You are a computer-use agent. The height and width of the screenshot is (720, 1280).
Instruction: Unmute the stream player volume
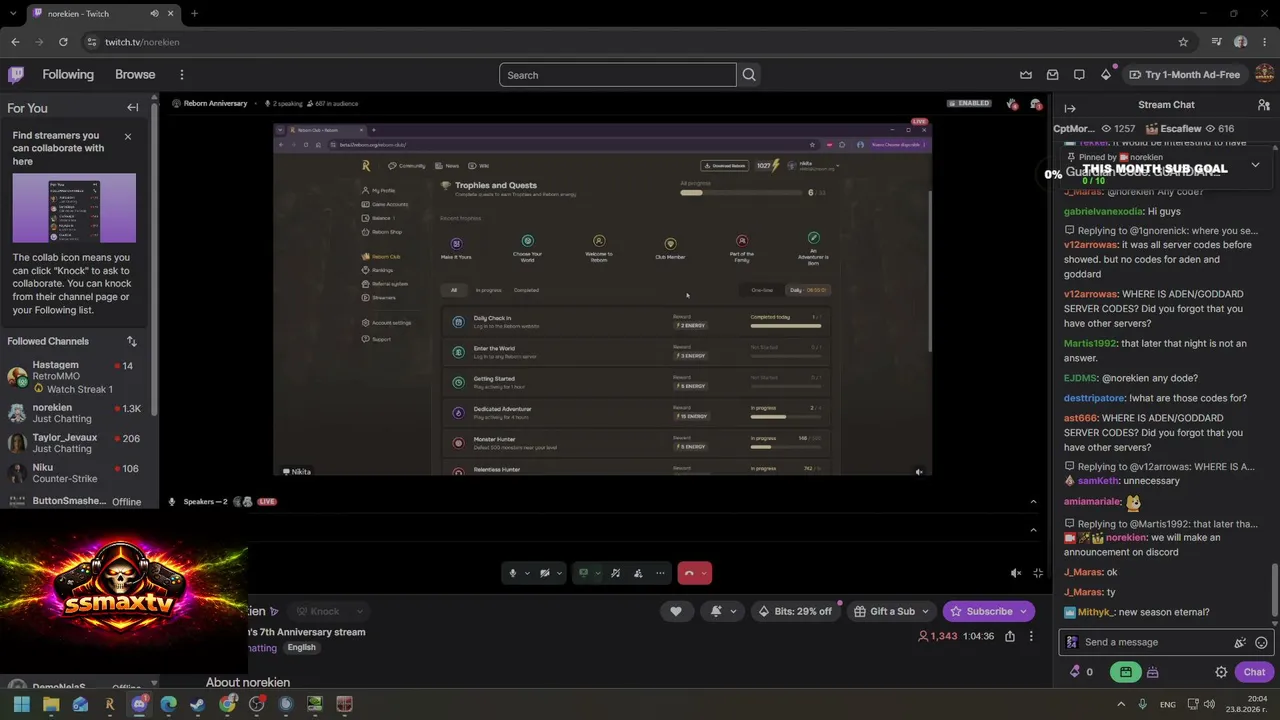1016,573
